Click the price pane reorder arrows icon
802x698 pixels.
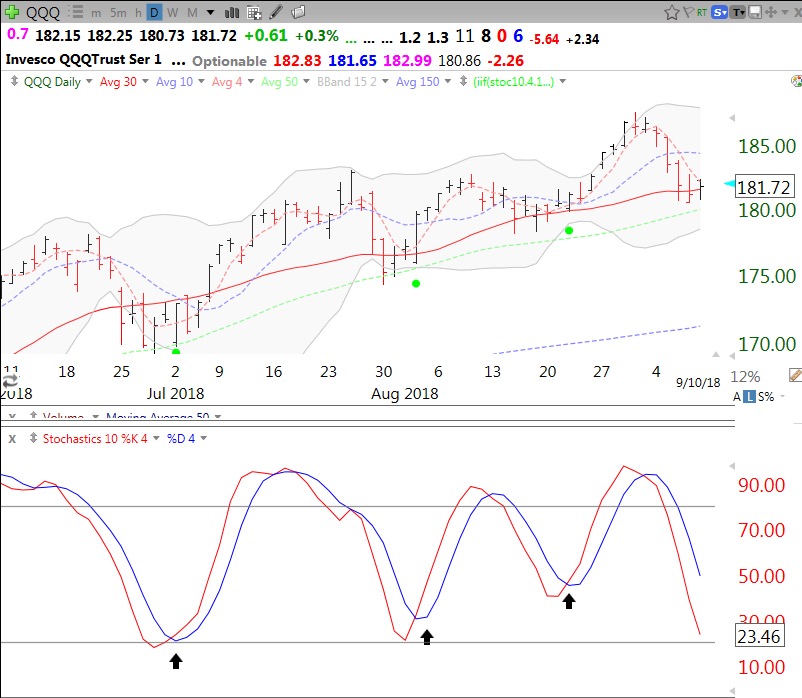pyautogui.click(x=14, y=81)
